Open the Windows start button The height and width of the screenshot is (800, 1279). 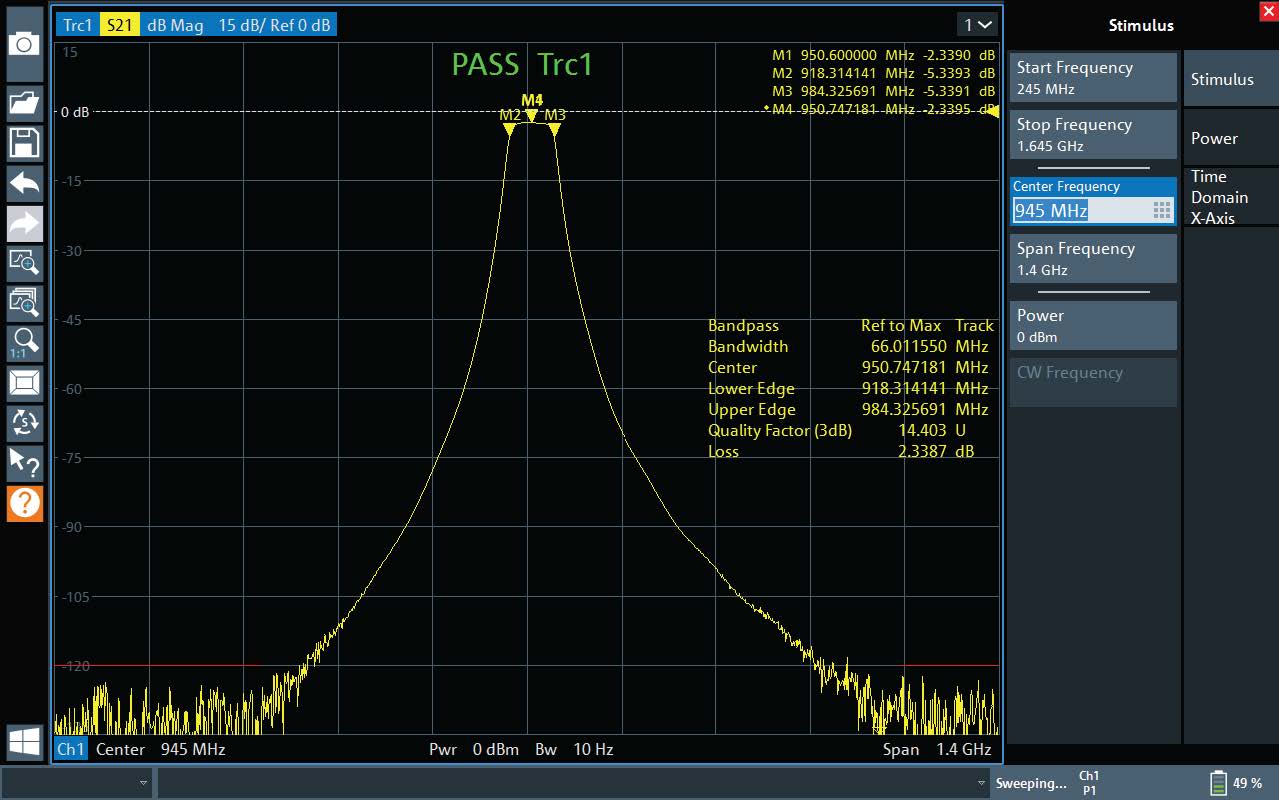[x=24, y=742]
